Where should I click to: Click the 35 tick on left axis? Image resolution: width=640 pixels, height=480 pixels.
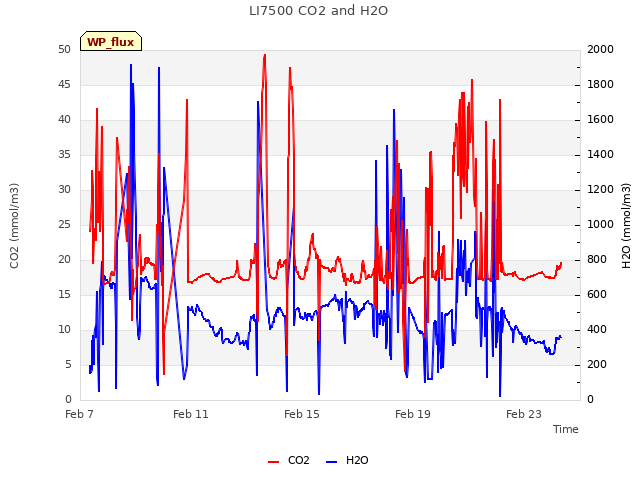tap(64, 154)
